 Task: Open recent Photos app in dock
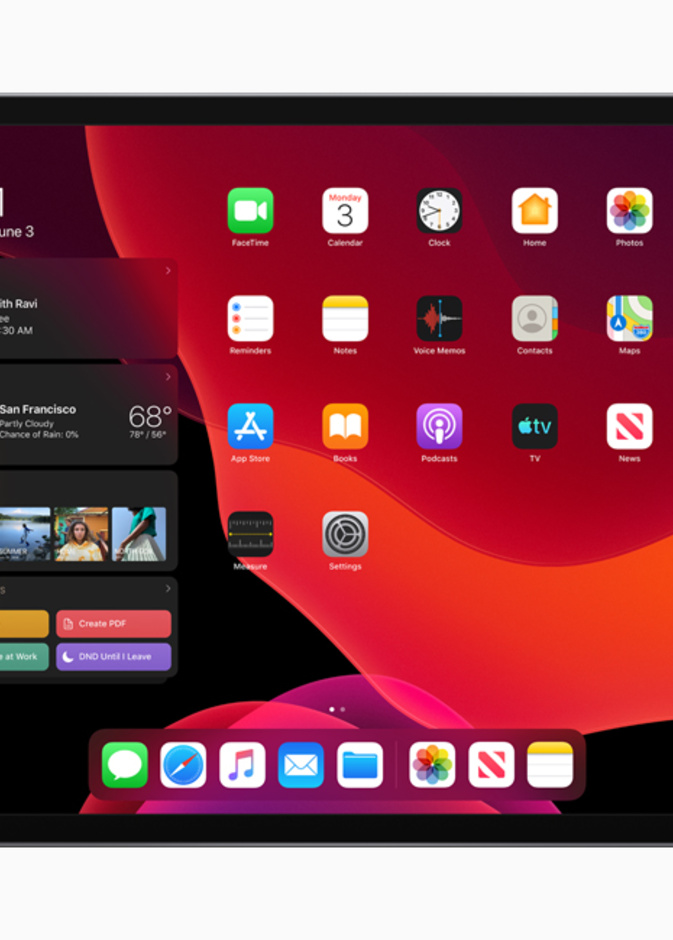pyautogui.click(x=432, y=765)
